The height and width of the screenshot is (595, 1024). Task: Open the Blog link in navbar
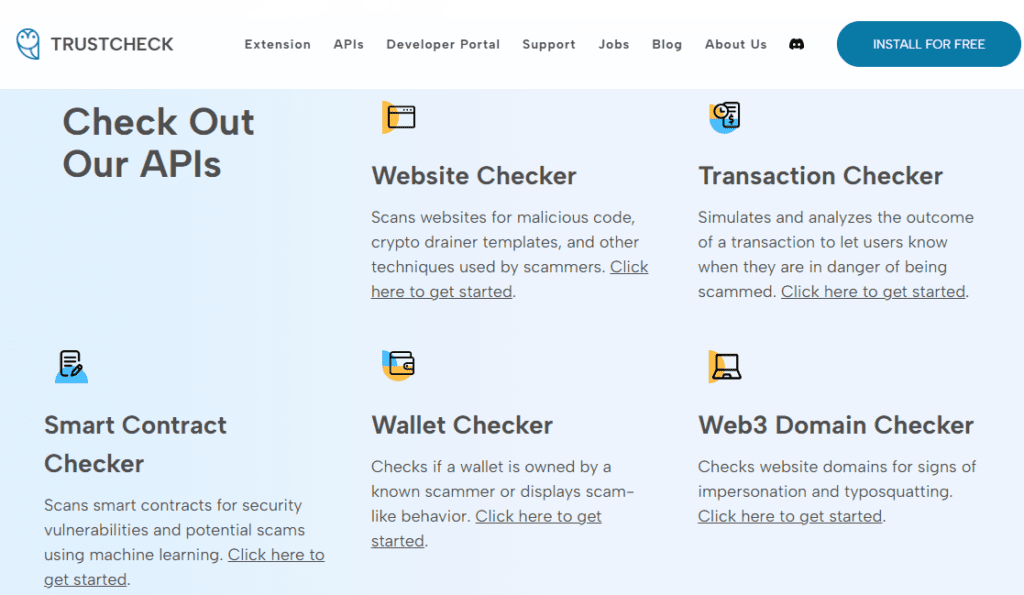(667, 44)
